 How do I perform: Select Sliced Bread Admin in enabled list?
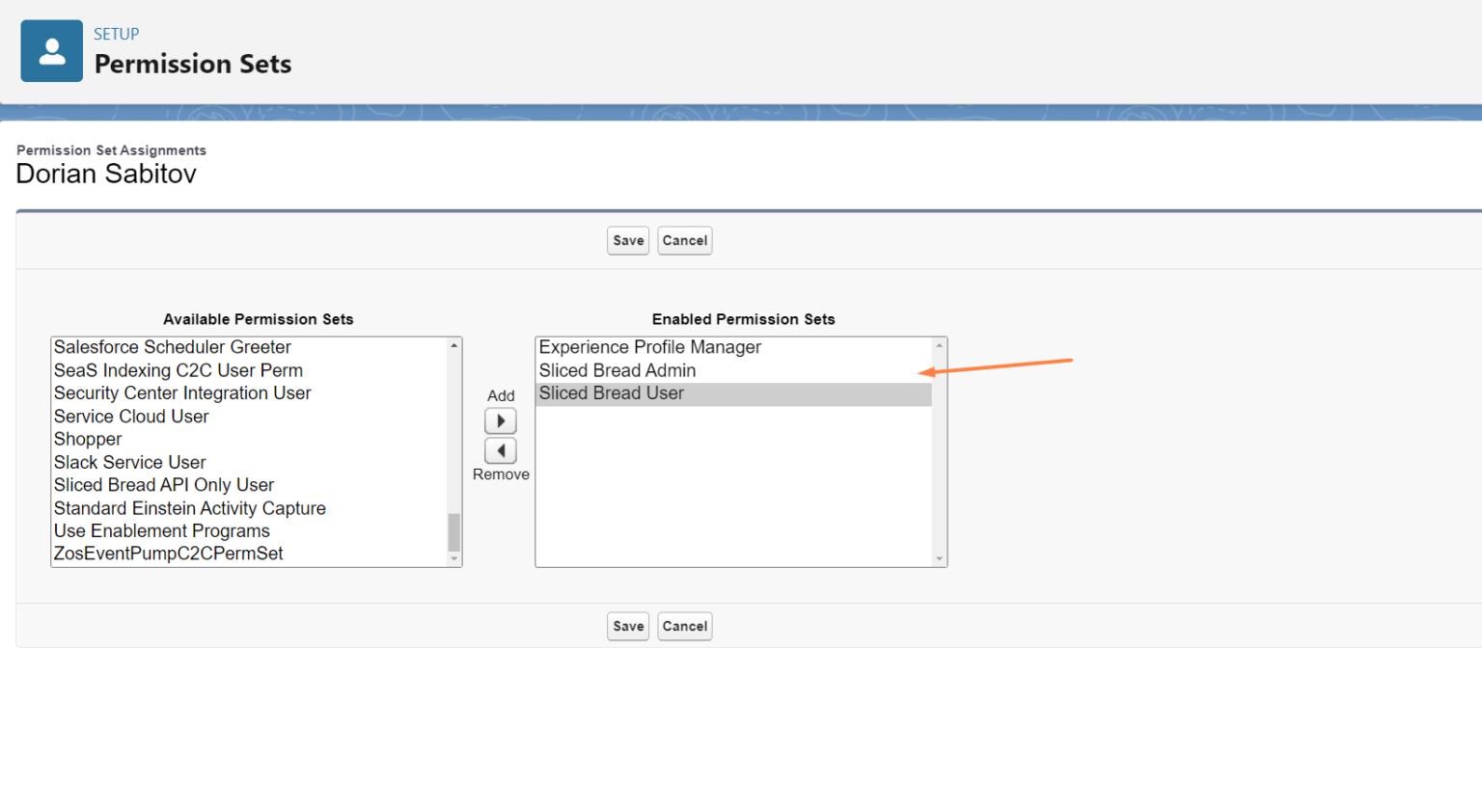click(x=617, y=370)
